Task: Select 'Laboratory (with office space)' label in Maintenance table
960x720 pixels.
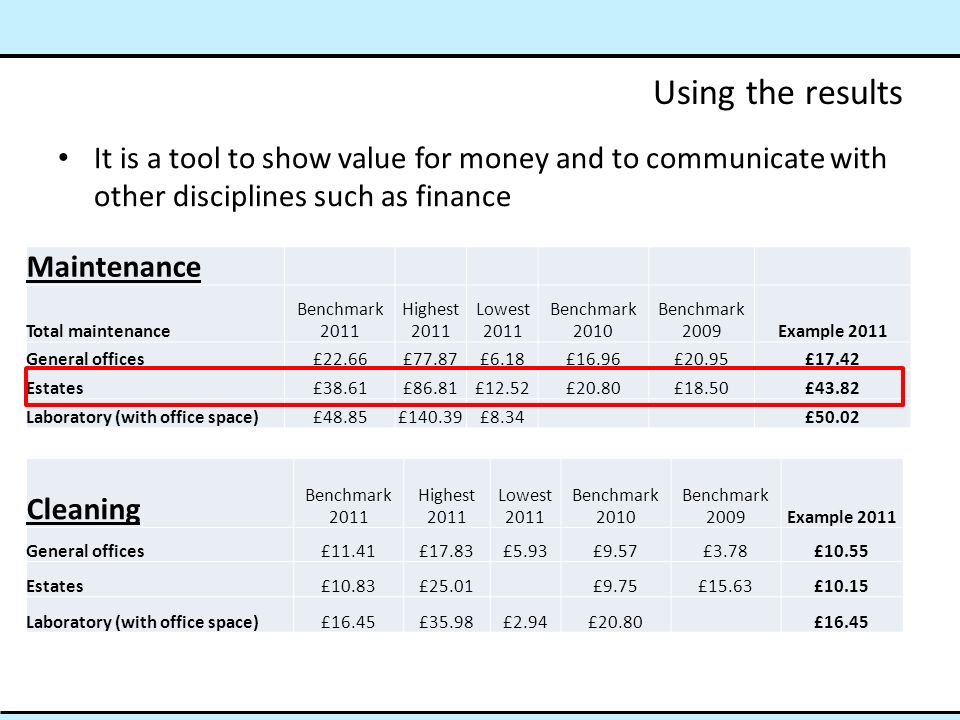Action: point(142,418)
